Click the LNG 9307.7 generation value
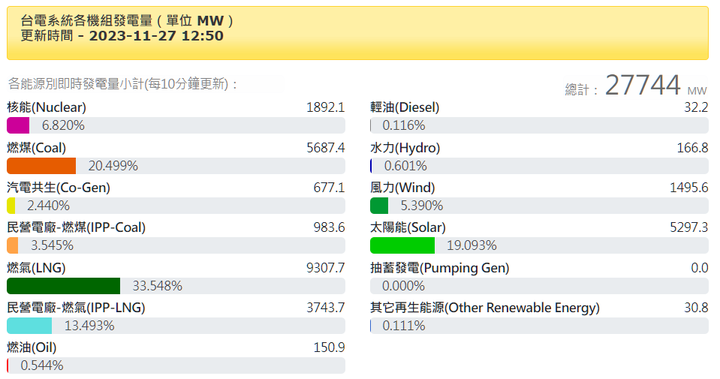The width and height of the screenshot is (720, 379). [326, 268]
